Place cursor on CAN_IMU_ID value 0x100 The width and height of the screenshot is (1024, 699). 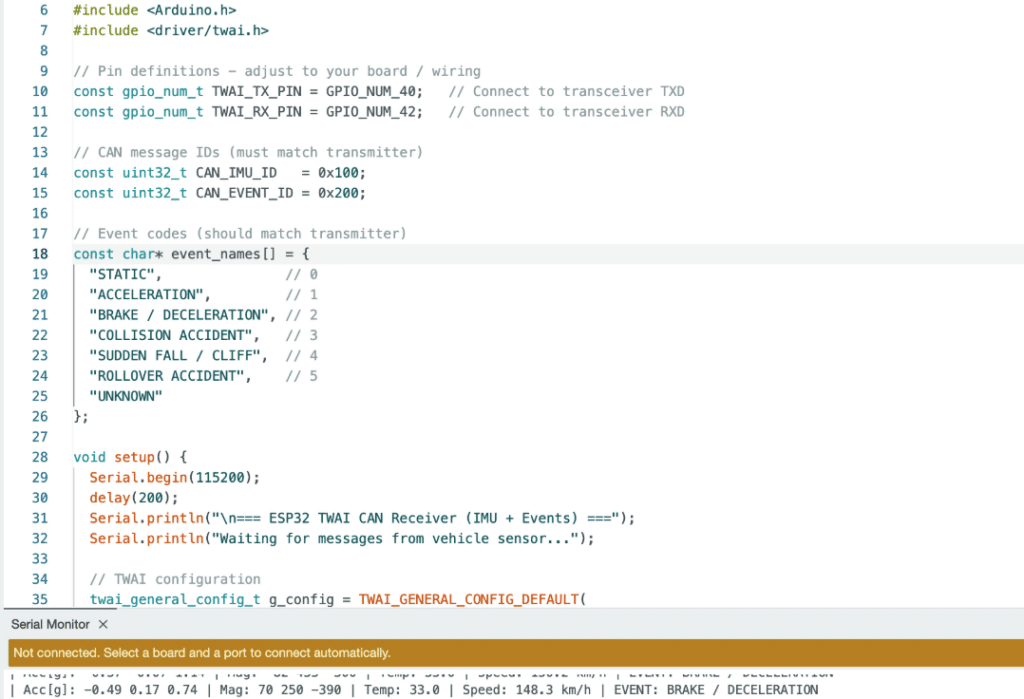click(x=342, y=173)
